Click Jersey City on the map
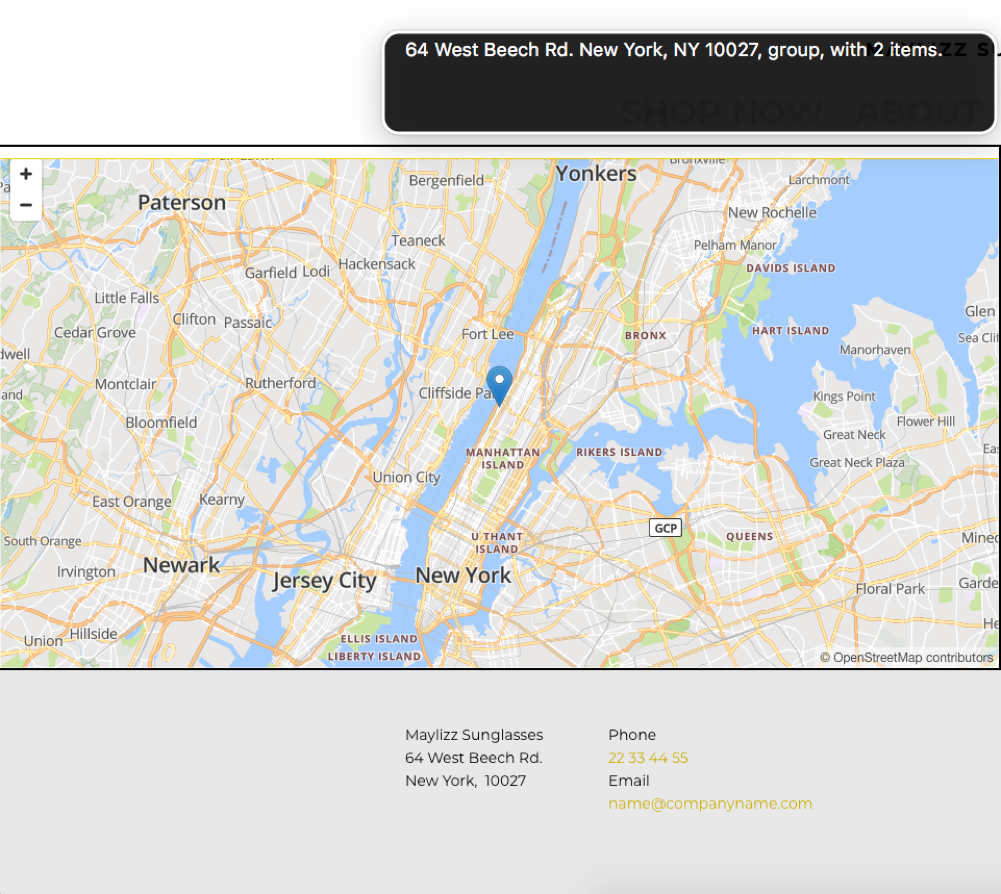 pyautogui.click(x=325, y=580)
